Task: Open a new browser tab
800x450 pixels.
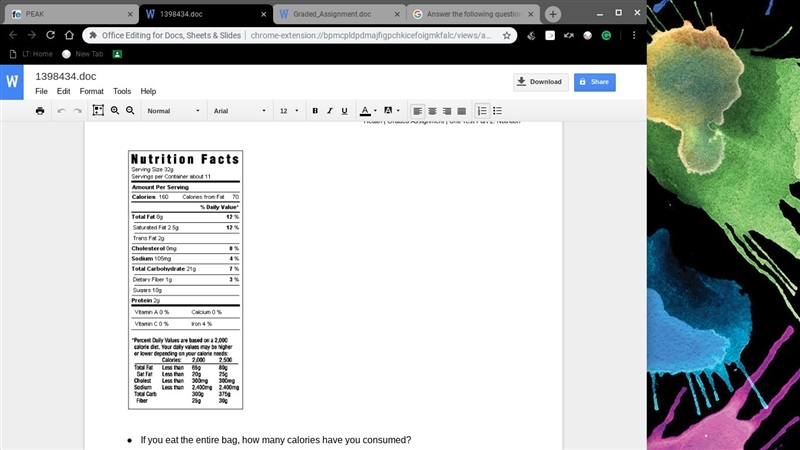Action: [x=553, y=14]
